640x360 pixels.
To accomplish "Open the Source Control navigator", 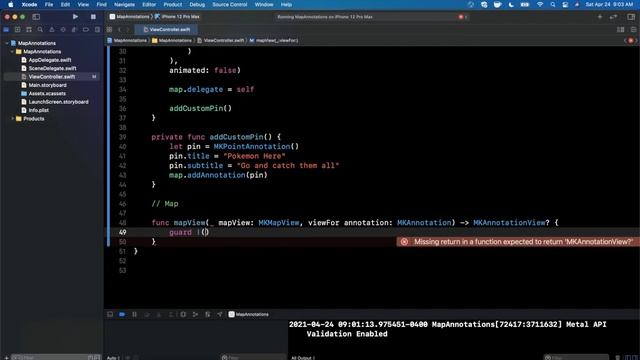I will tap(18, 29).
